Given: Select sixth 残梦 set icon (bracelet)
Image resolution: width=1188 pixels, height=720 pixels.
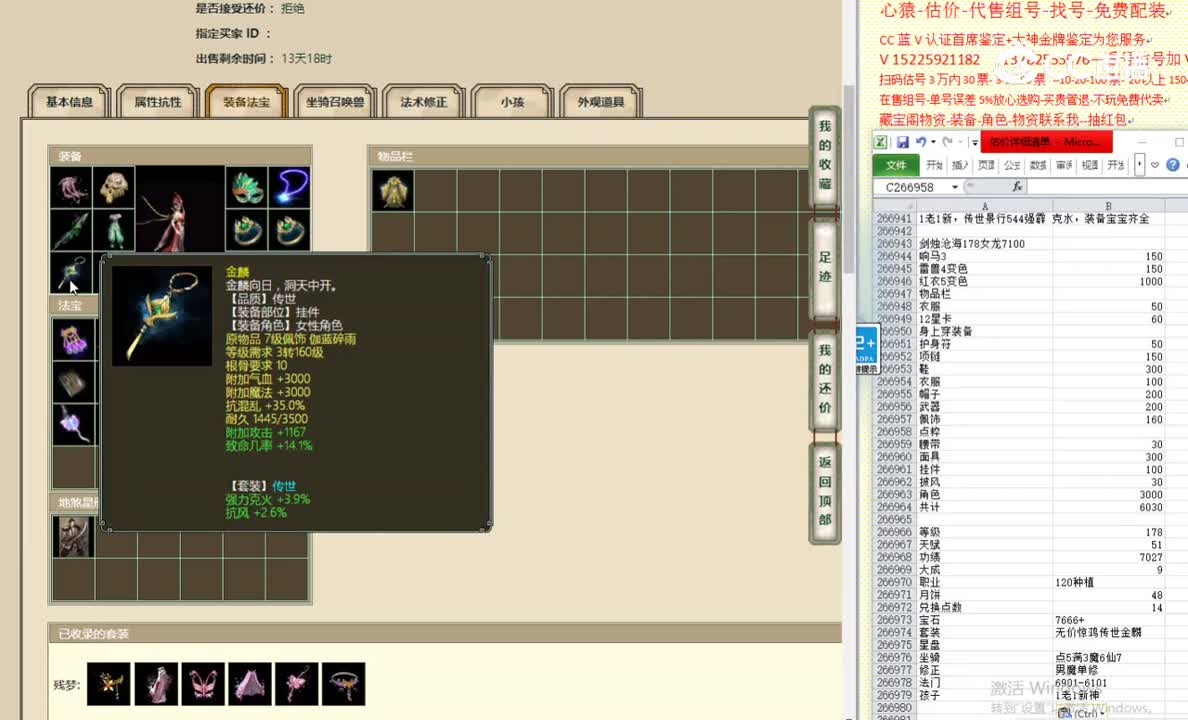Looking at the screenshot, I should 344,684.
